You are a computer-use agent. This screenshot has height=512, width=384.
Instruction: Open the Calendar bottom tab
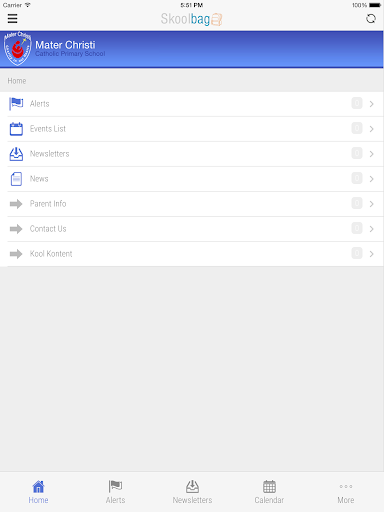pos(269,492)
